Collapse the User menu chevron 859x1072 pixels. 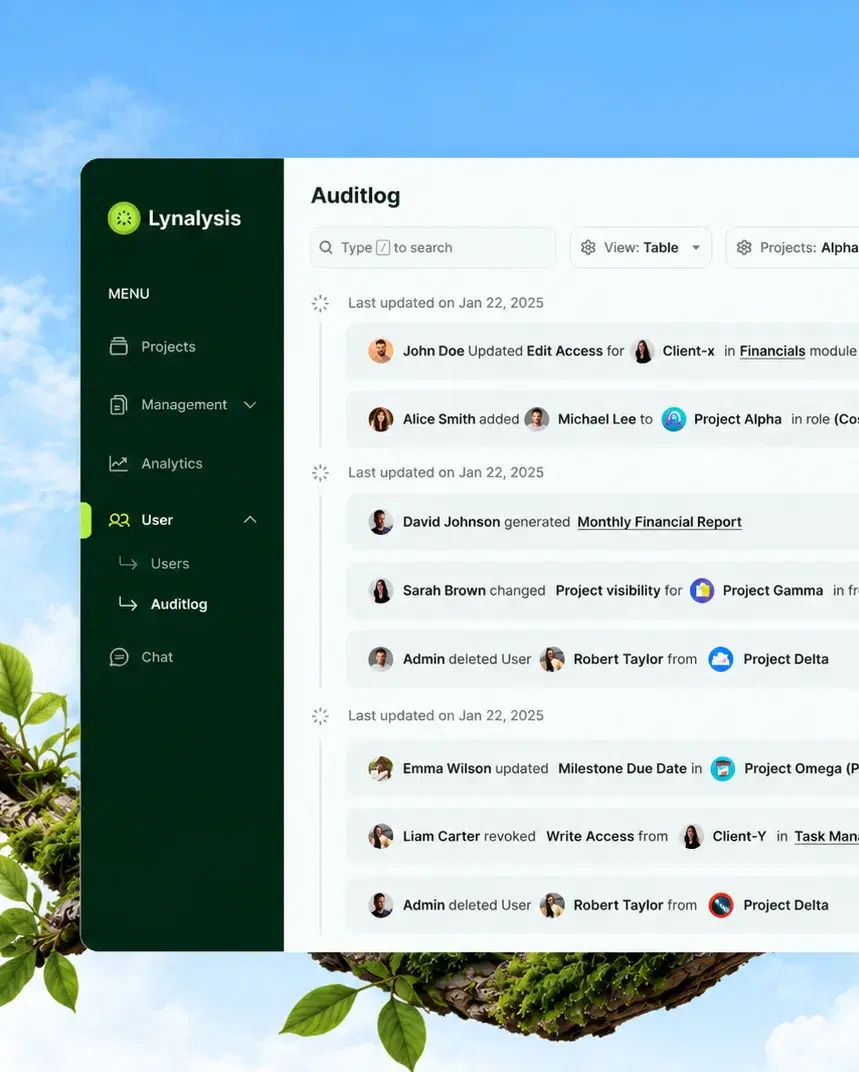pos(250,520)
